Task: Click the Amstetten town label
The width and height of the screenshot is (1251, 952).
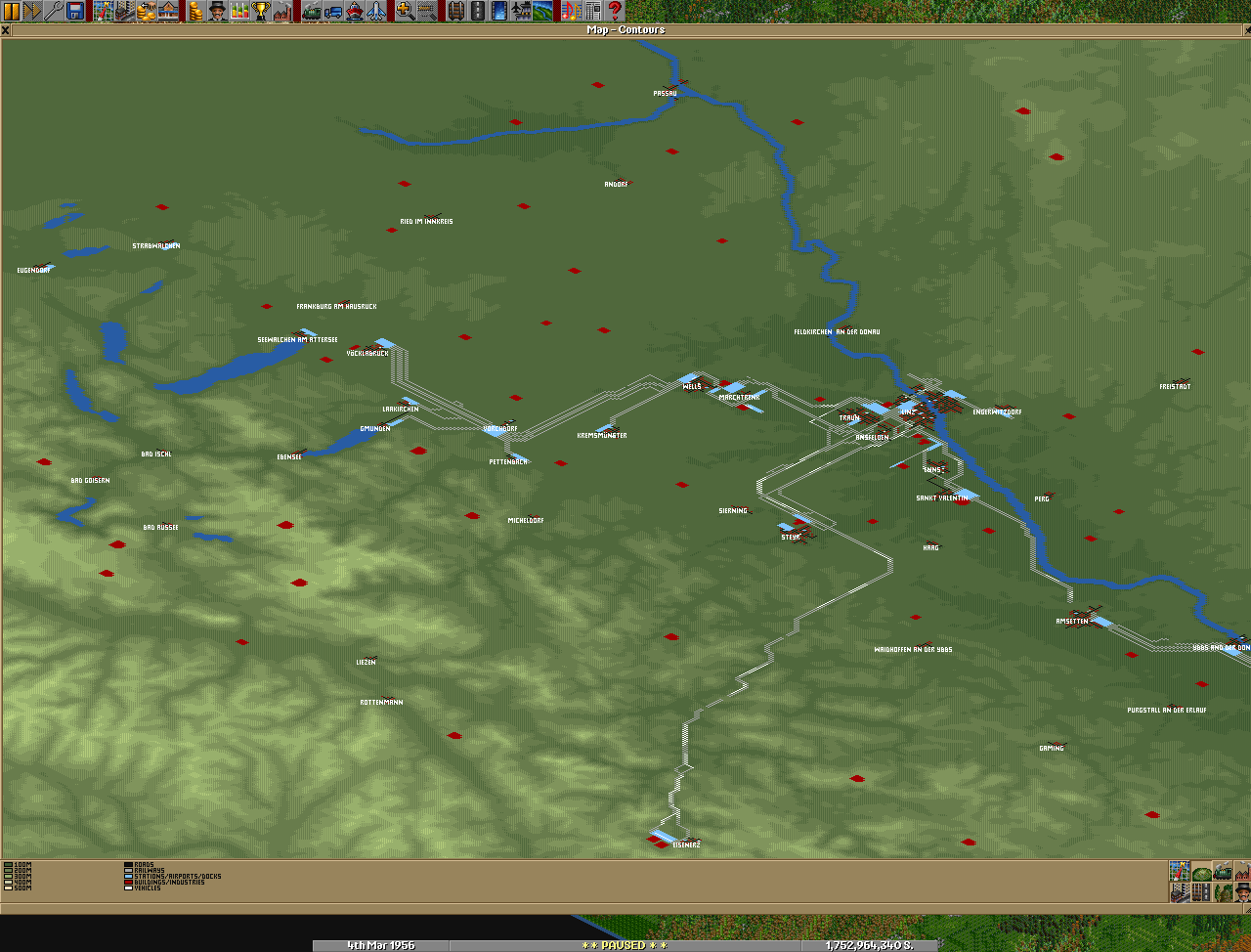Action: (x=1072, y=622)
